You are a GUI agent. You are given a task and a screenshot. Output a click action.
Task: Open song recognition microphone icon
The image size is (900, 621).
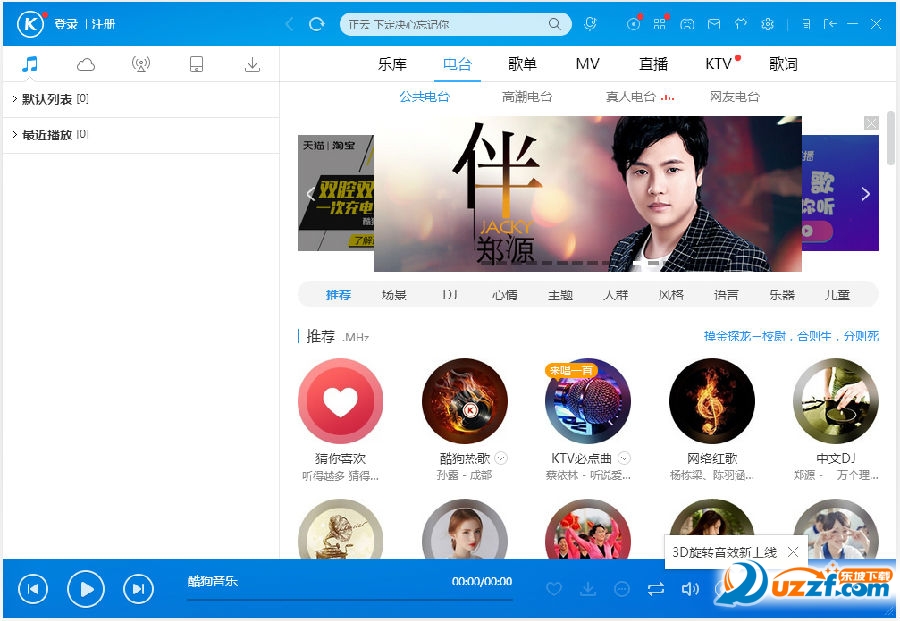(x=590, y=24)
